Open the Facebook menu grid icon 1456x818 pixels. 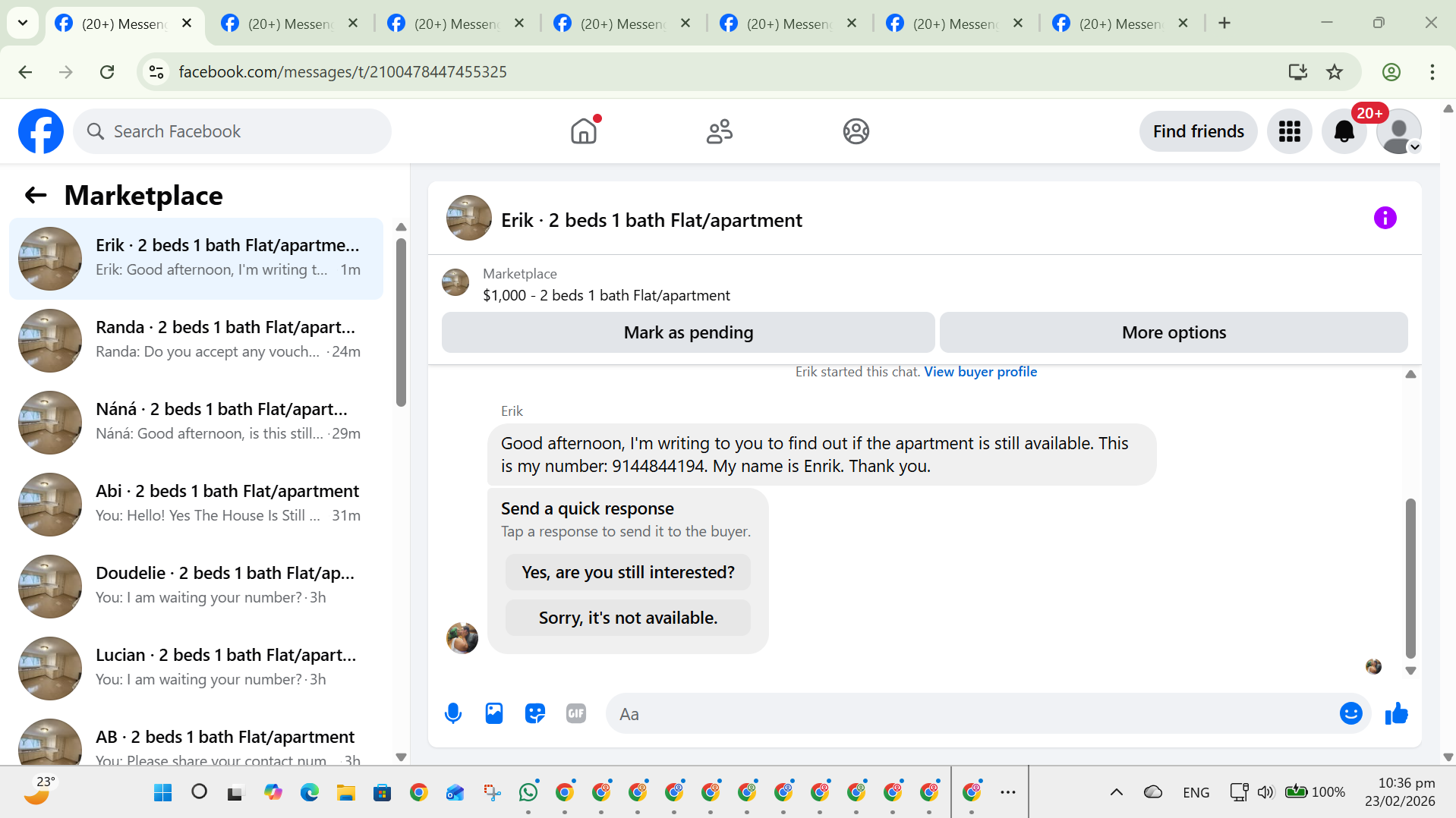click(x=1289, y=131)
